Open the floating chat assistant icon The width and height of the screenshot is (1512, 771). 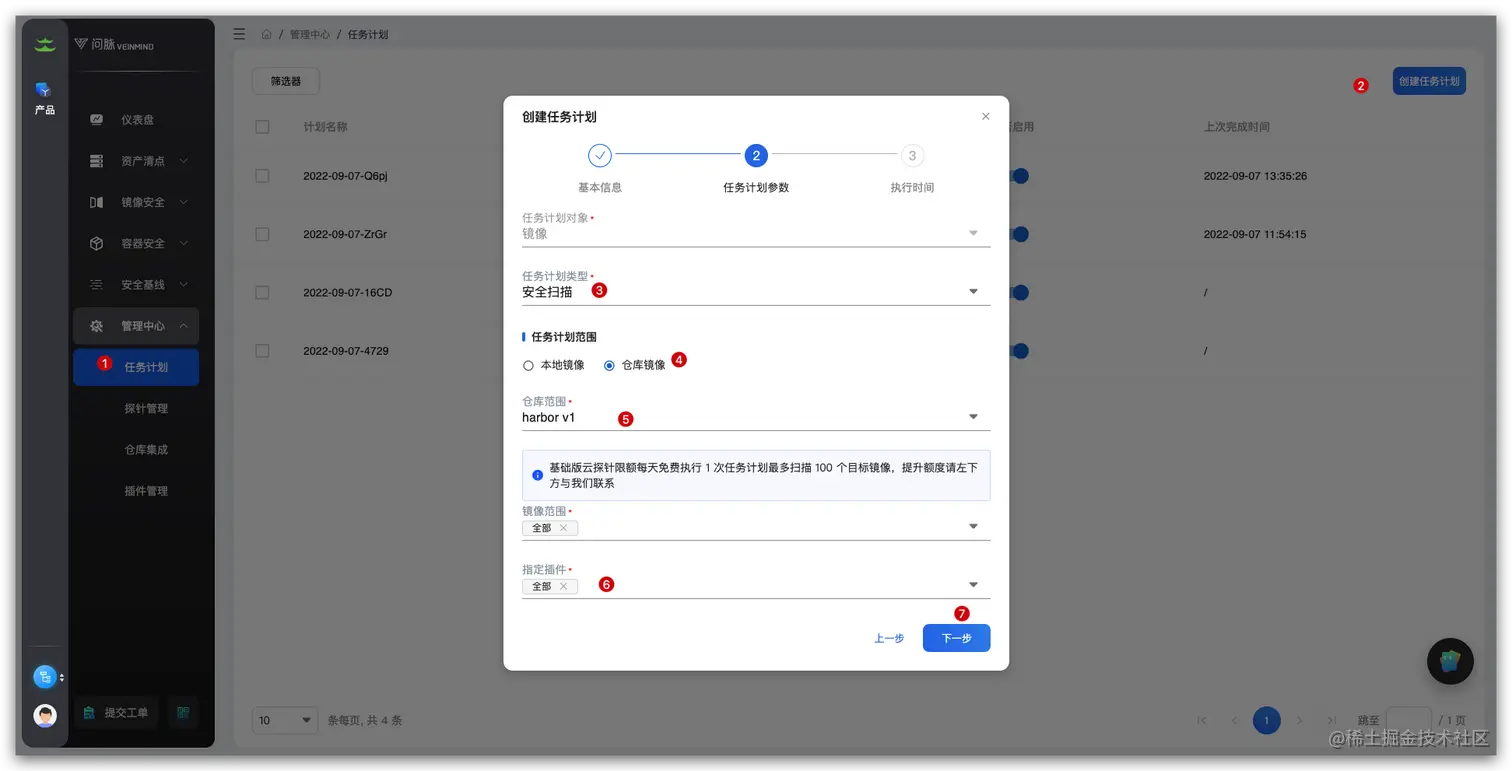pos(1450,661)
